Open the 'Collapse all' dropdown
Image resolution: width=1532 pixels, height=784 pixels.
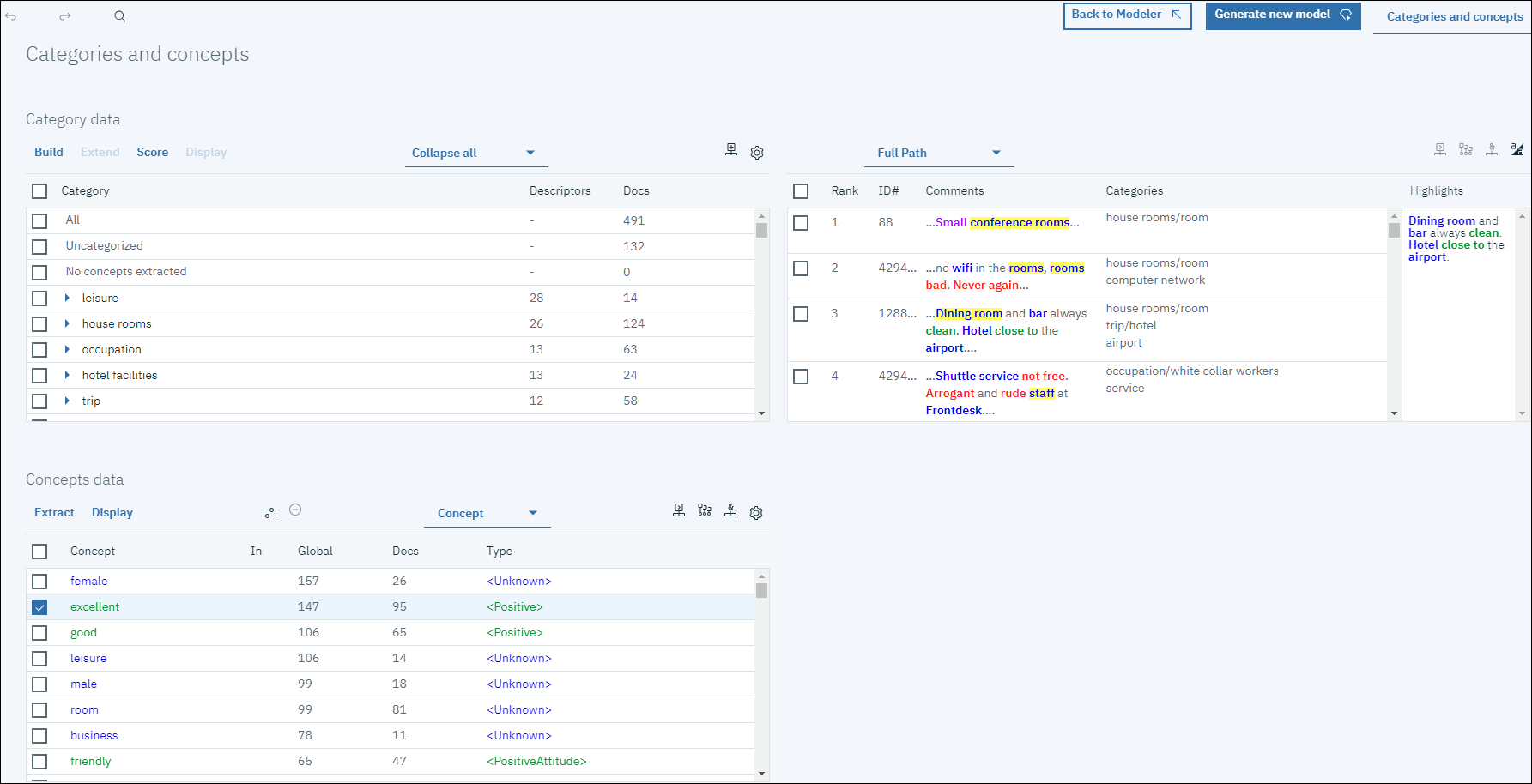[475, 153]
